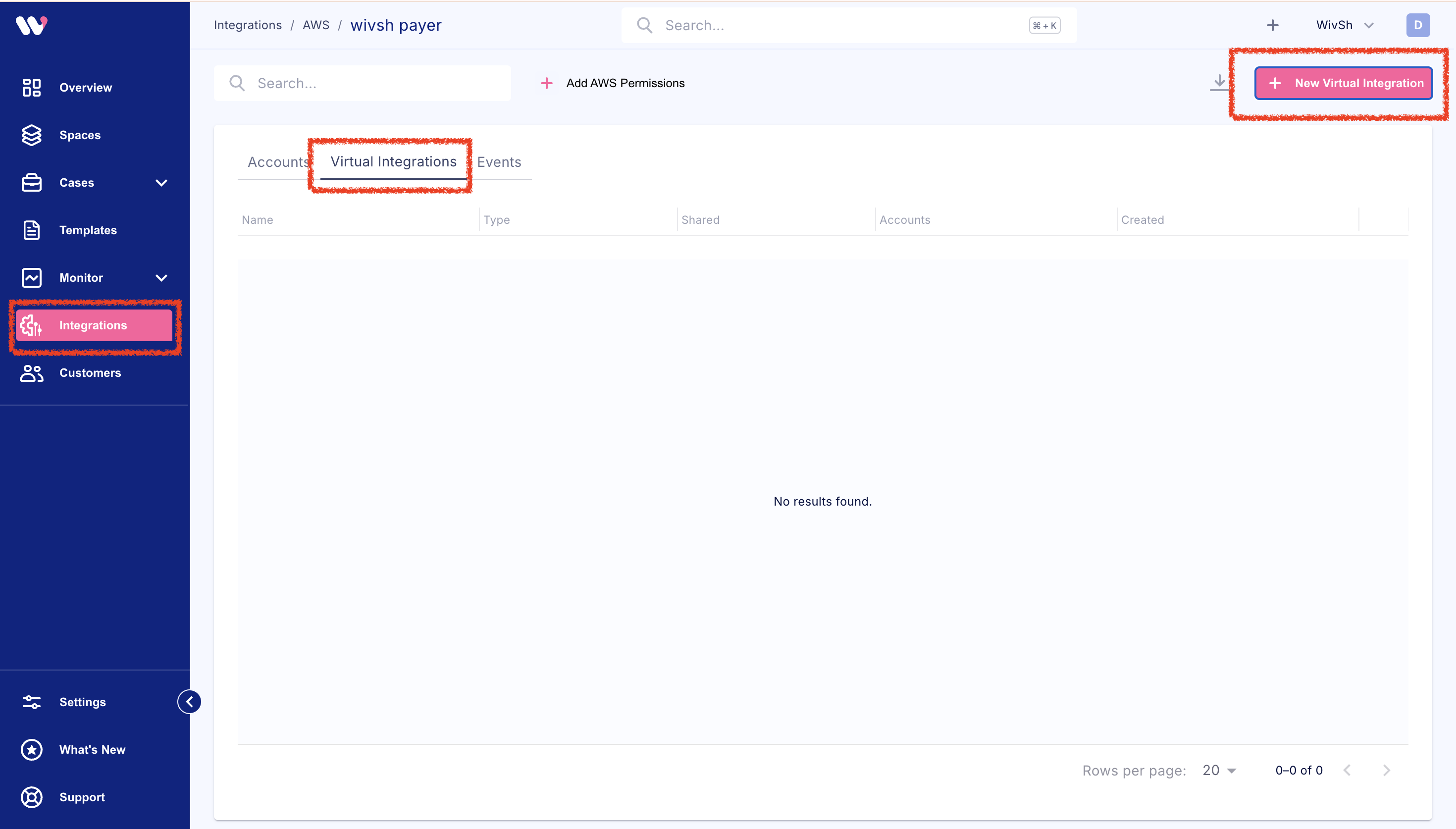Click the plus icon in top bar
The image size is (1456, 829).
click(1273, 25)
